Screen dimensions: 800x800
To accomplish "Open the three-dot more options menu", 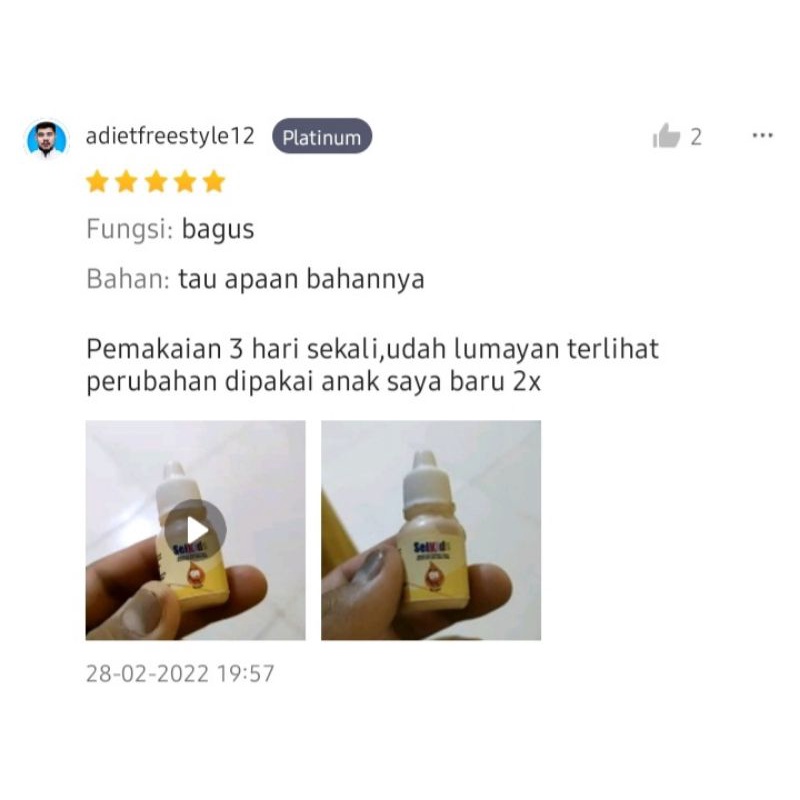I will (x=762, y=135).
